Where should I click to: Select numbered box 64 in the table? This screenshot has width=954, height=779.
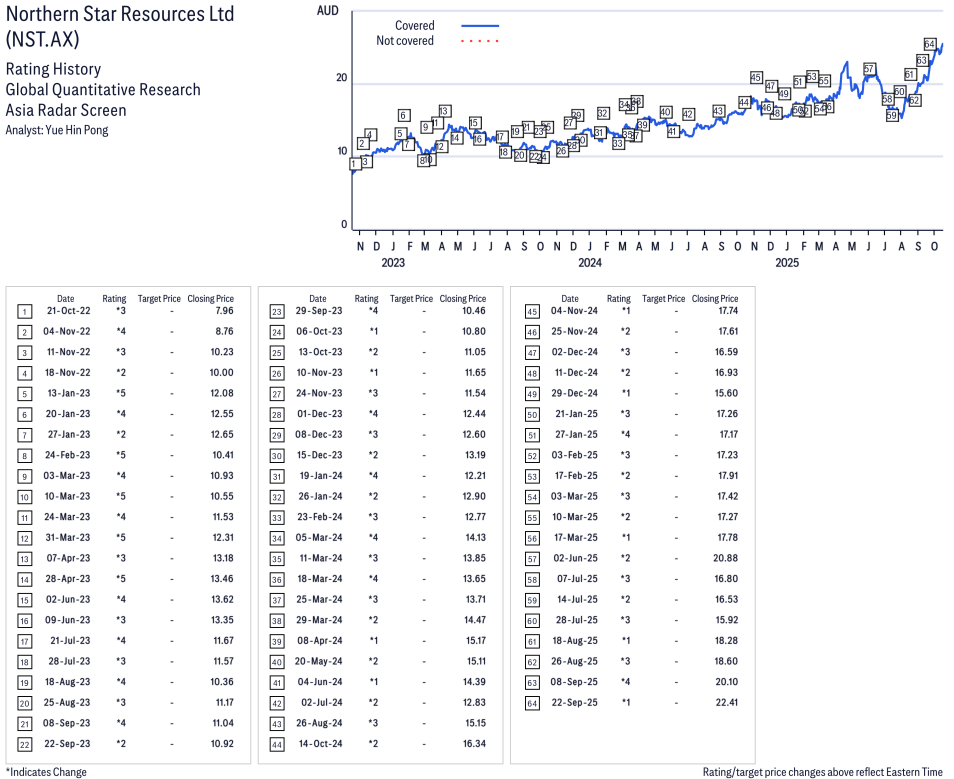click(530, 704)
